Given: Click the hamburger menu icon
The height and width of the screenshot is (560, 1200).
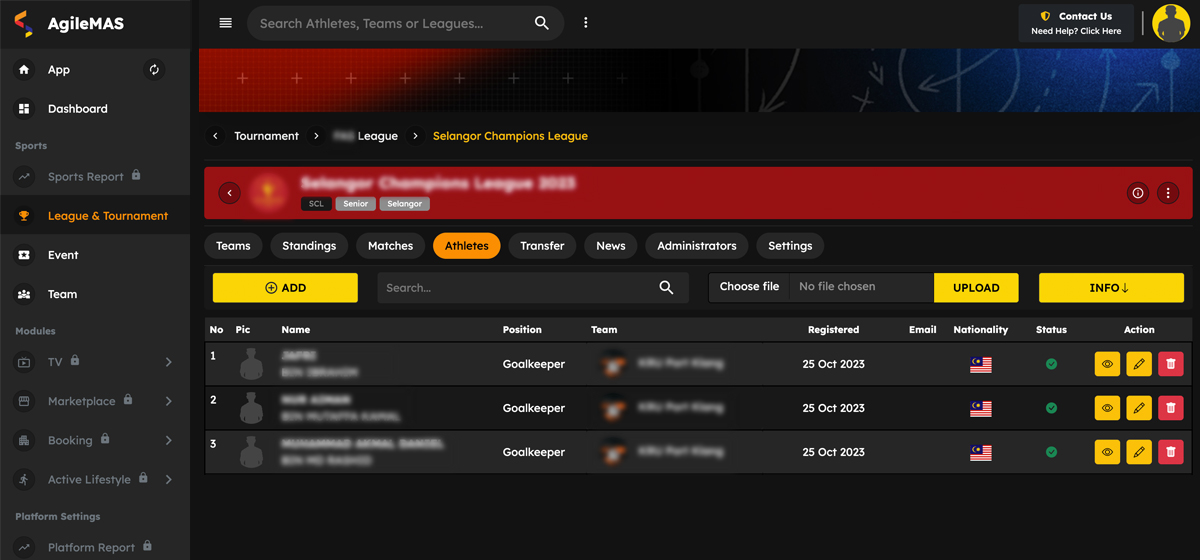Looking at the screenshot, I should tap(225, 23).
